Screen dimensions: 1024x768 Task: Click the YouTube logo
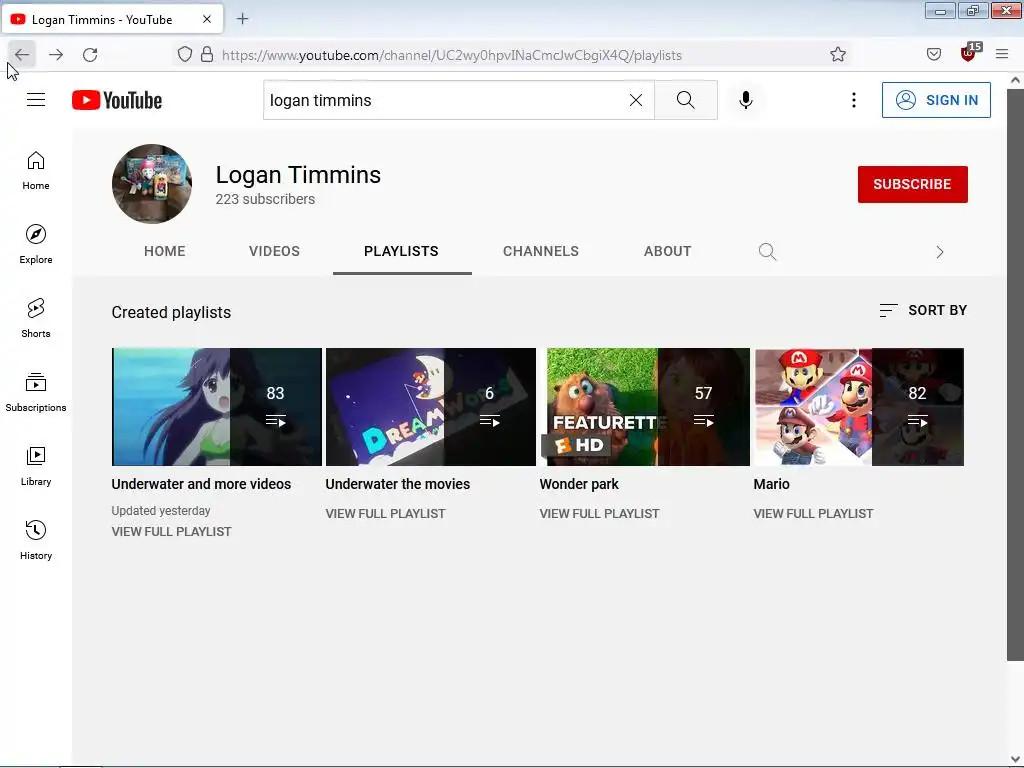coord(117,100)
